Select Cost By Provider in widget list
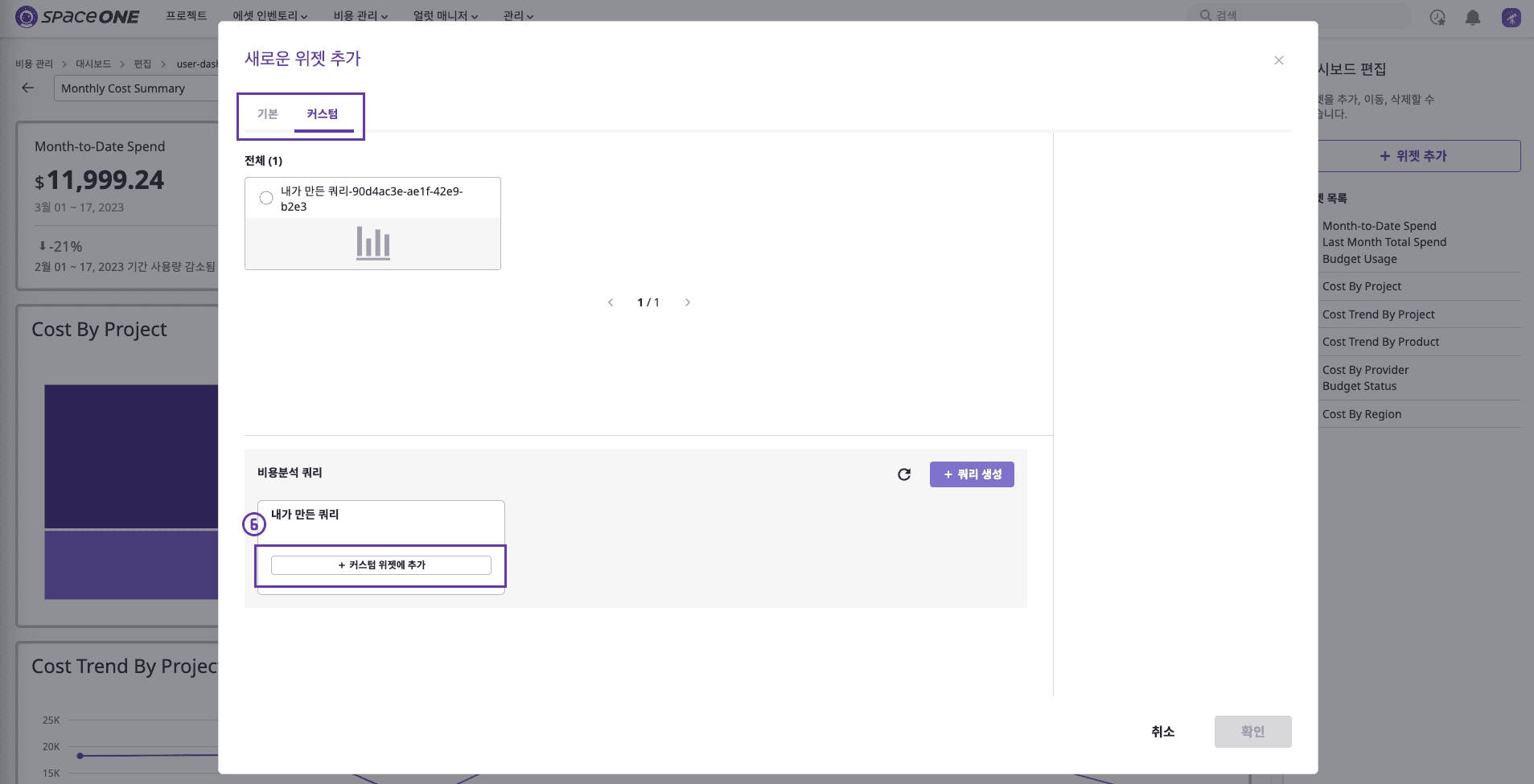Screen dimensions: 1534x784 [1366, 370]
